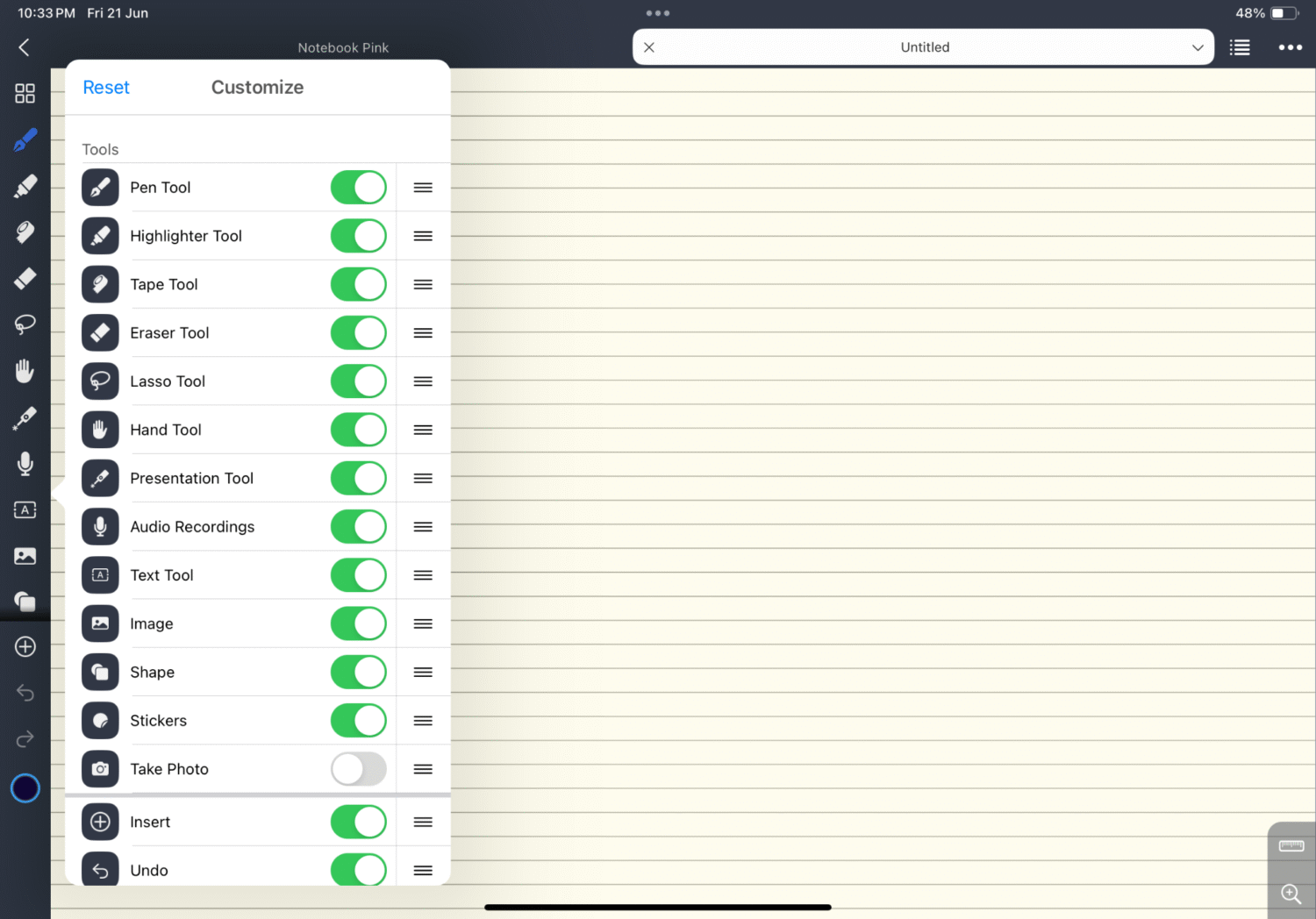Close the notebook with the X button
This screenshot has width=1316, height=919.
[648, 46]
